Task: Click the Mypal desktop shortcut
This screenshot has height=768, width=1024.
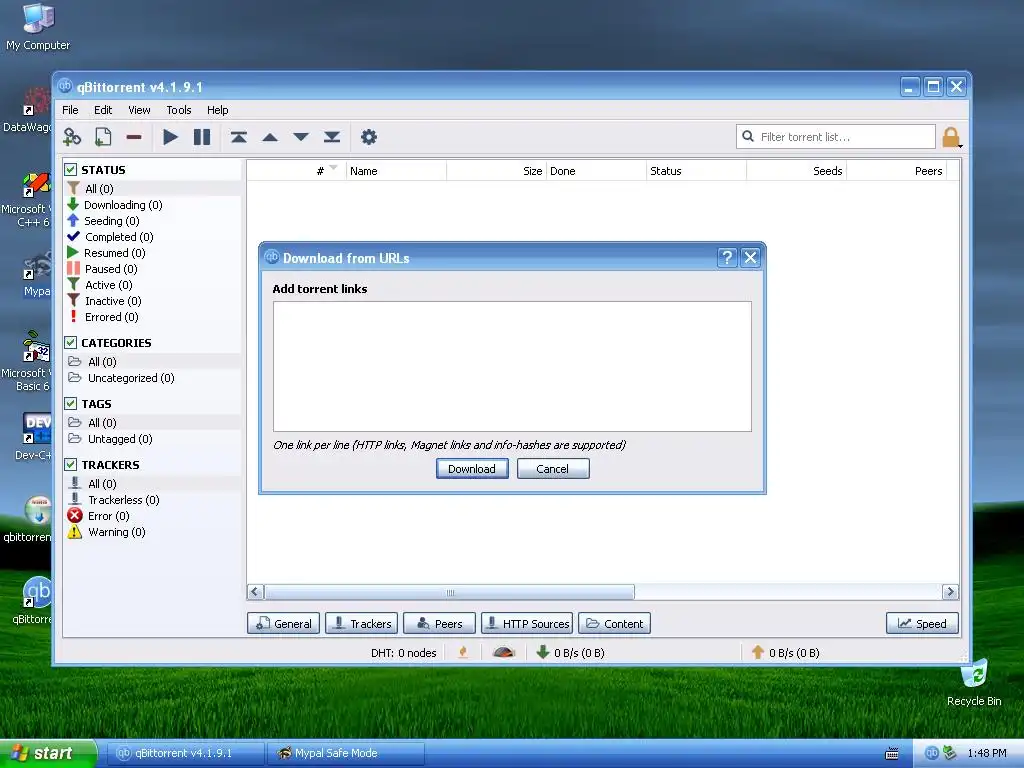Action: coord(36,274)
